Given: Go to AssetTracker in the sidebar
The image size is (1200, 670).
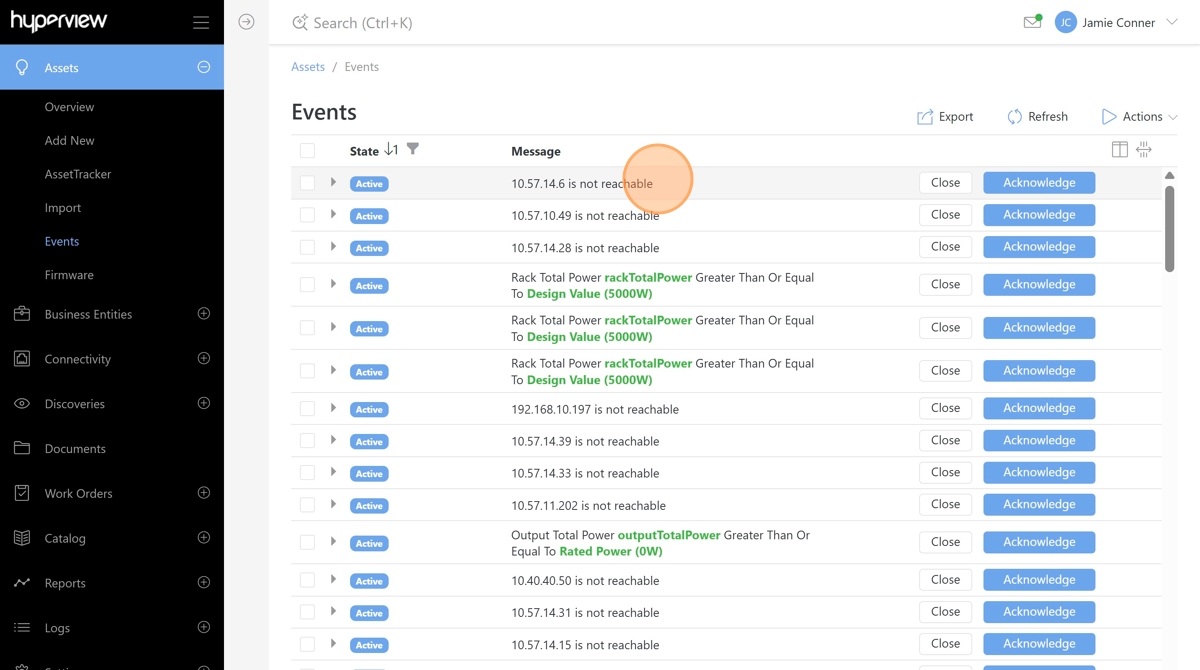Looking at the screenshot, I should click(78, 174).
